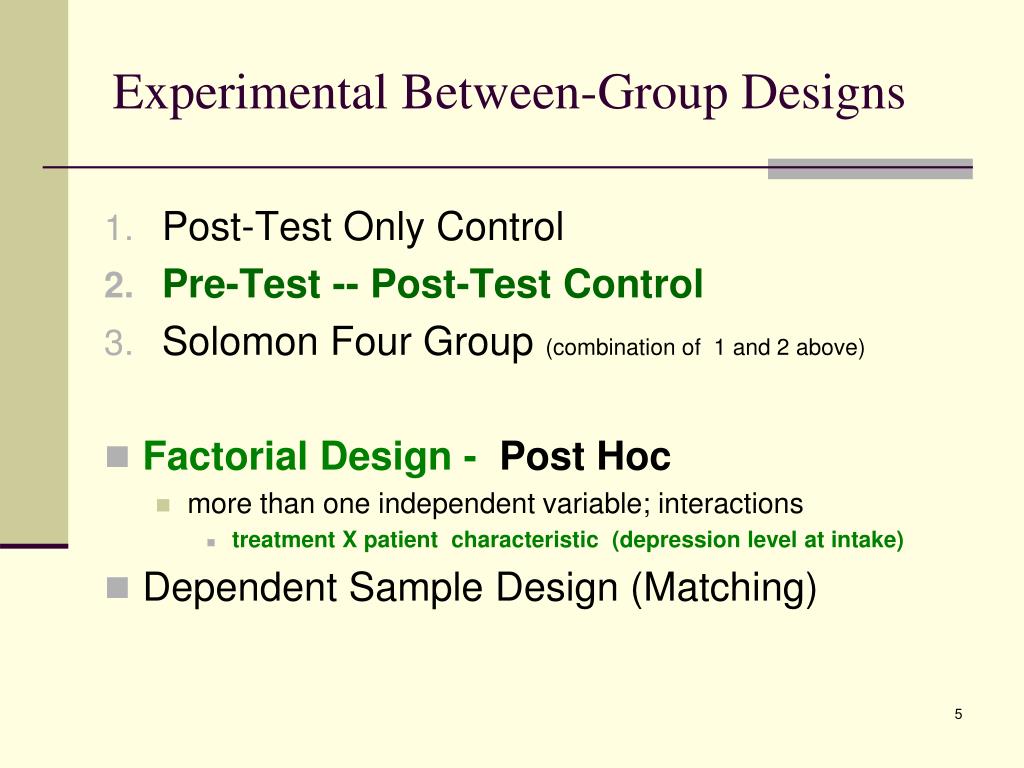
Task: Select the bold Post Hoc text
Action: [x=585, y=456]
